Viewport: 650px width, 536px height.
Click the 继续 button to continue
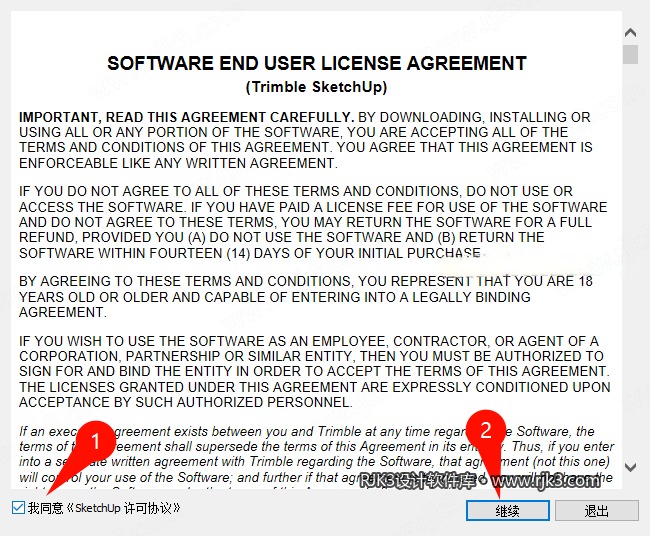point(507,510)
